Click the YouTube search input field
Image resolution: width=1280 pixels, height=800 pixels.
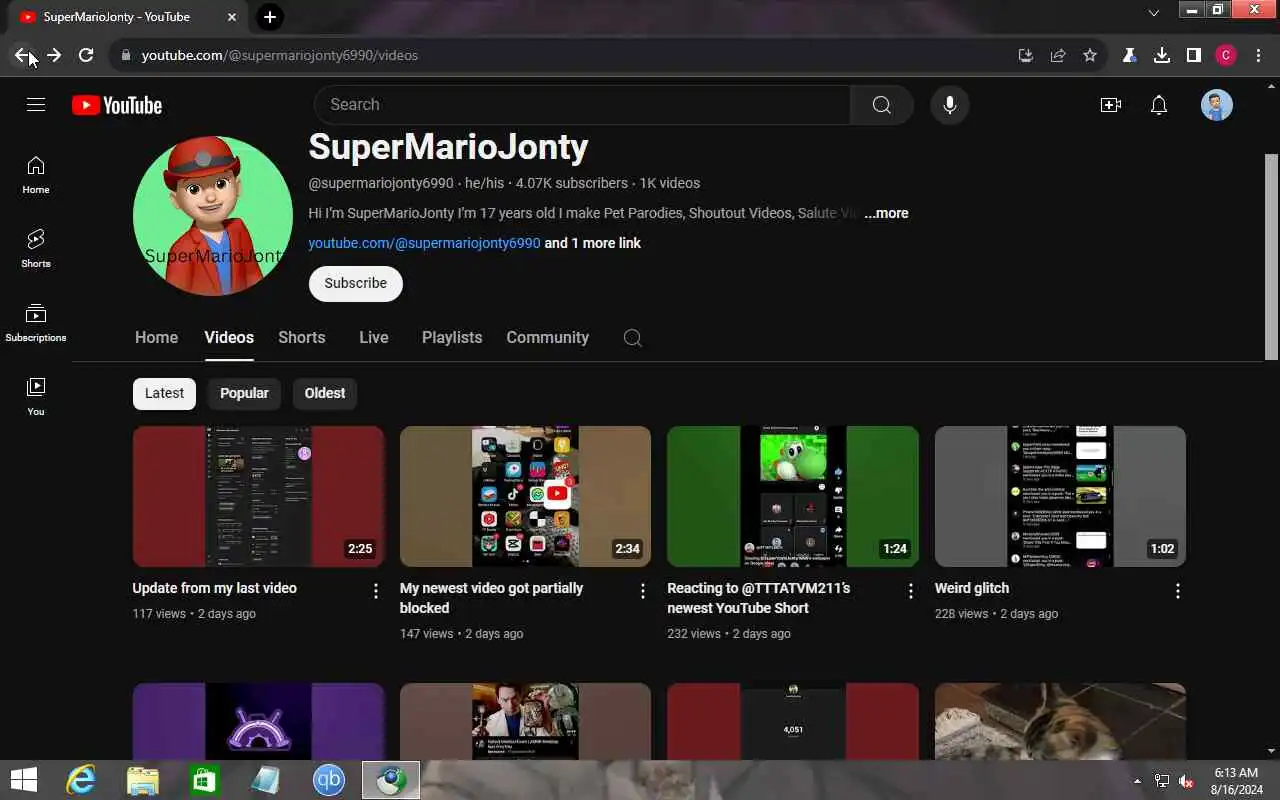point(582,105)
